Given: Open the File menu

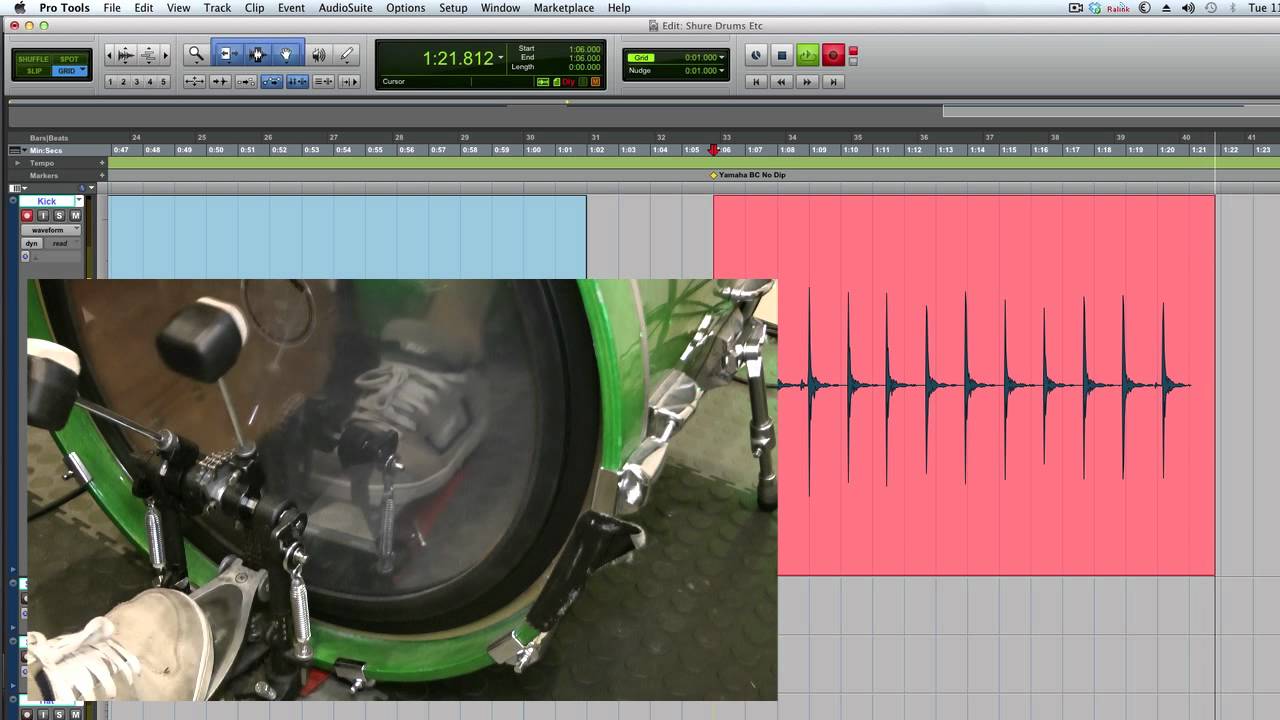Looking at the screenshot, I should tap(112, 8).
